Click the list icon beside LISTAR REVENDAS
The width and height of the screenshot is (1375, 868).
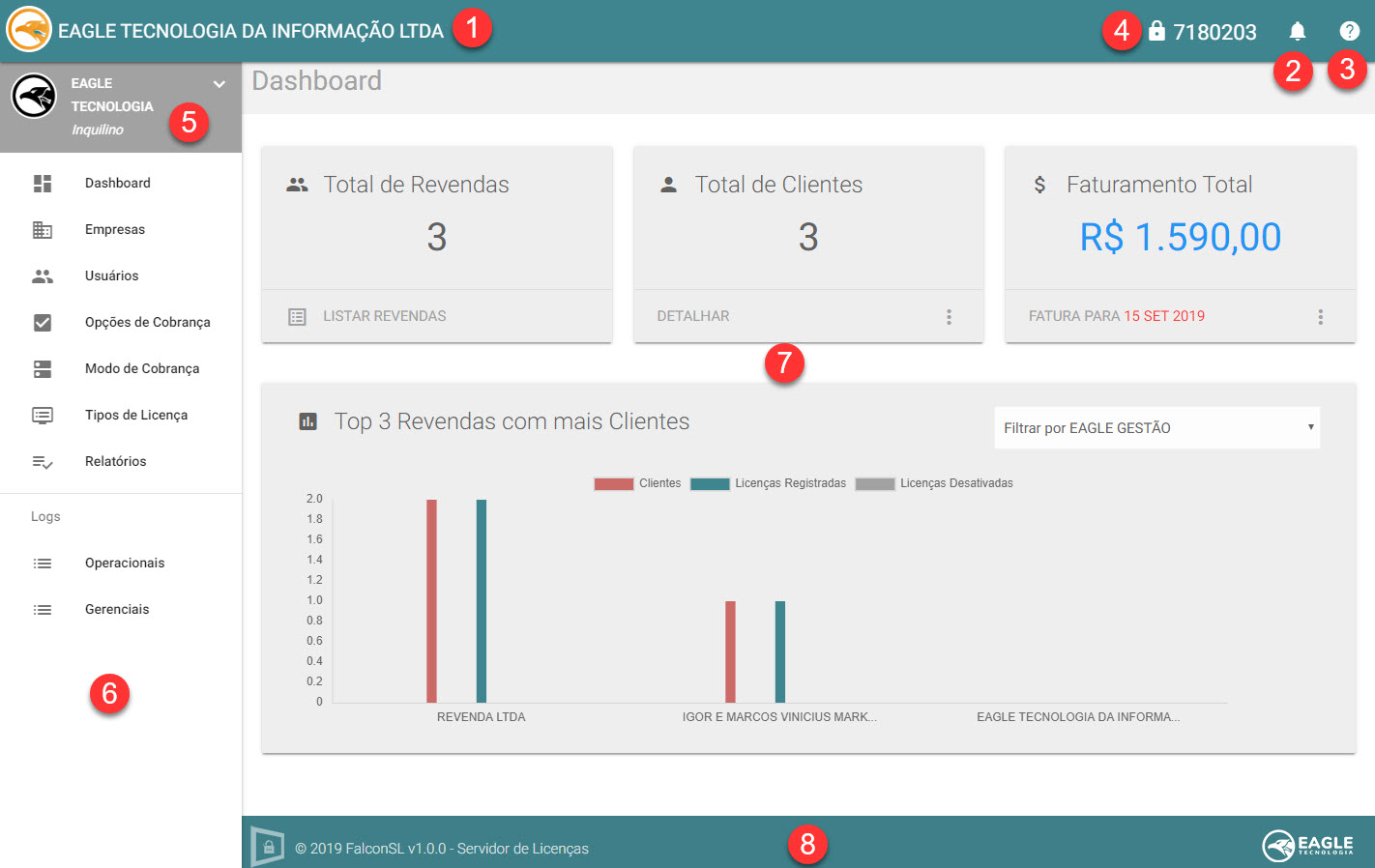coord(297,316)
